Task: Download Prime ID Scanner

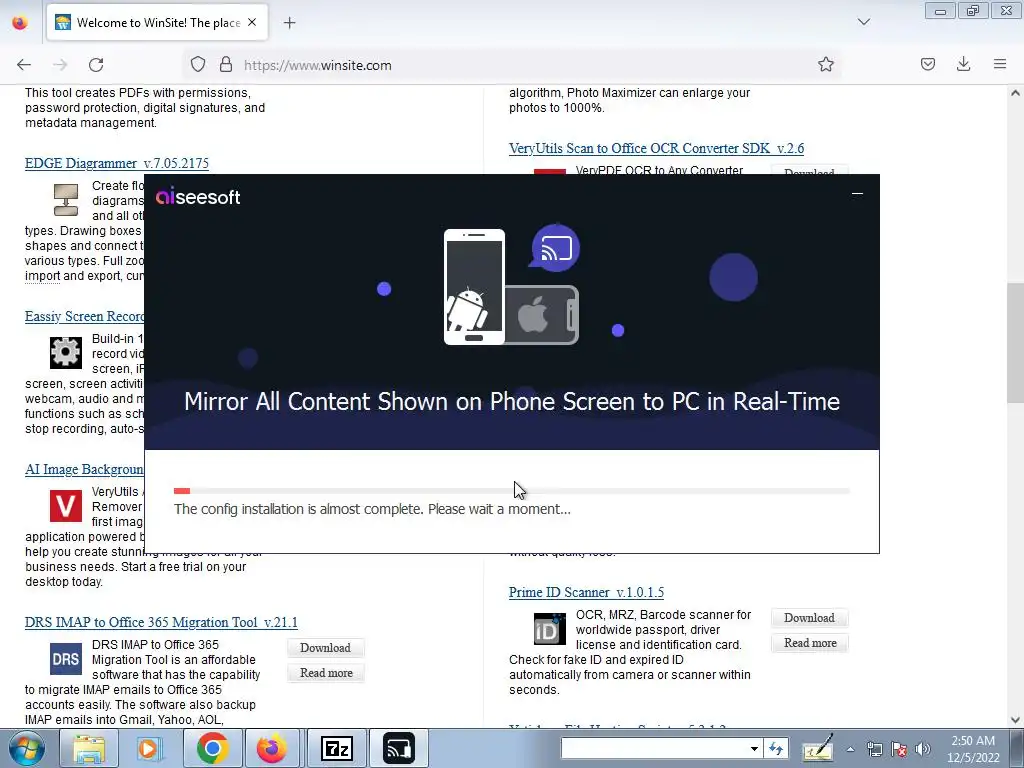Action: (809, 618)
